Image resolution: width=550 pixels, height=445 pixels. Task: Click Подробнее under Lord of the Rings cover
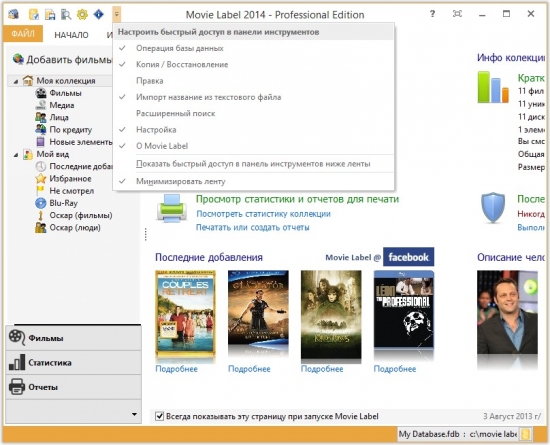(322, 369)
